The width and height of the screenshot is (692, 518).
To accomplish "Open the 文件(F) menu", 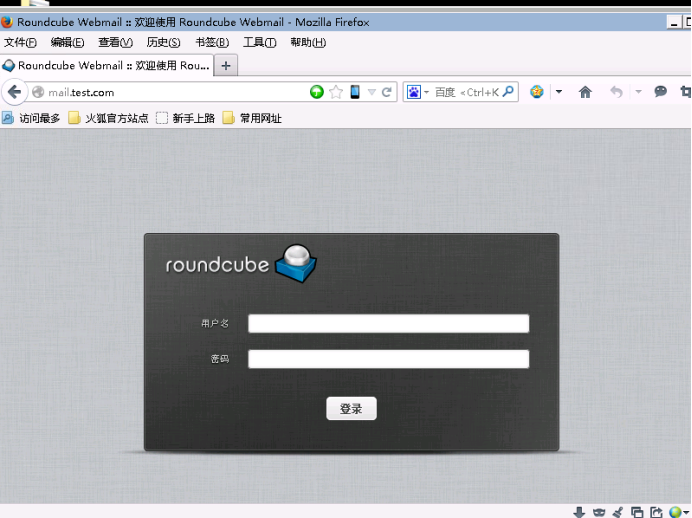I will coord(20,42).
